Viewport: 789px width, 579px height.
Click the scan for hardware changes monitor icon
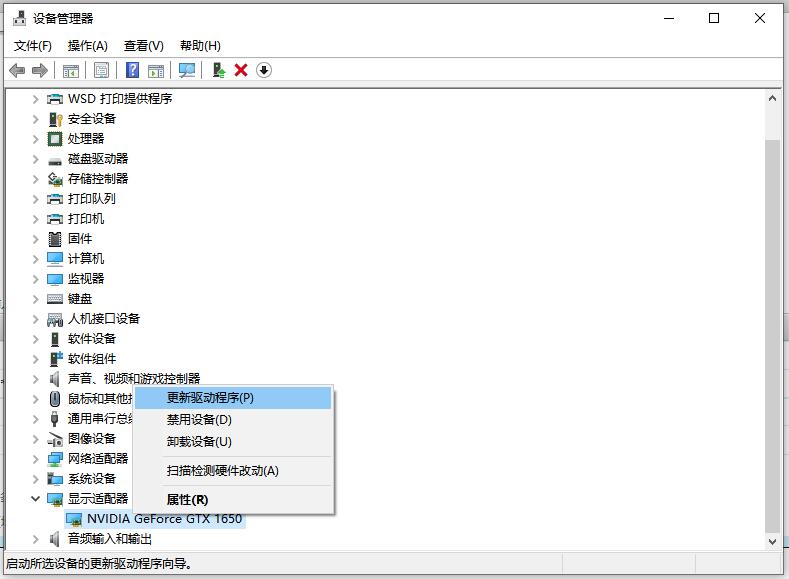click(x=186, y=70)
